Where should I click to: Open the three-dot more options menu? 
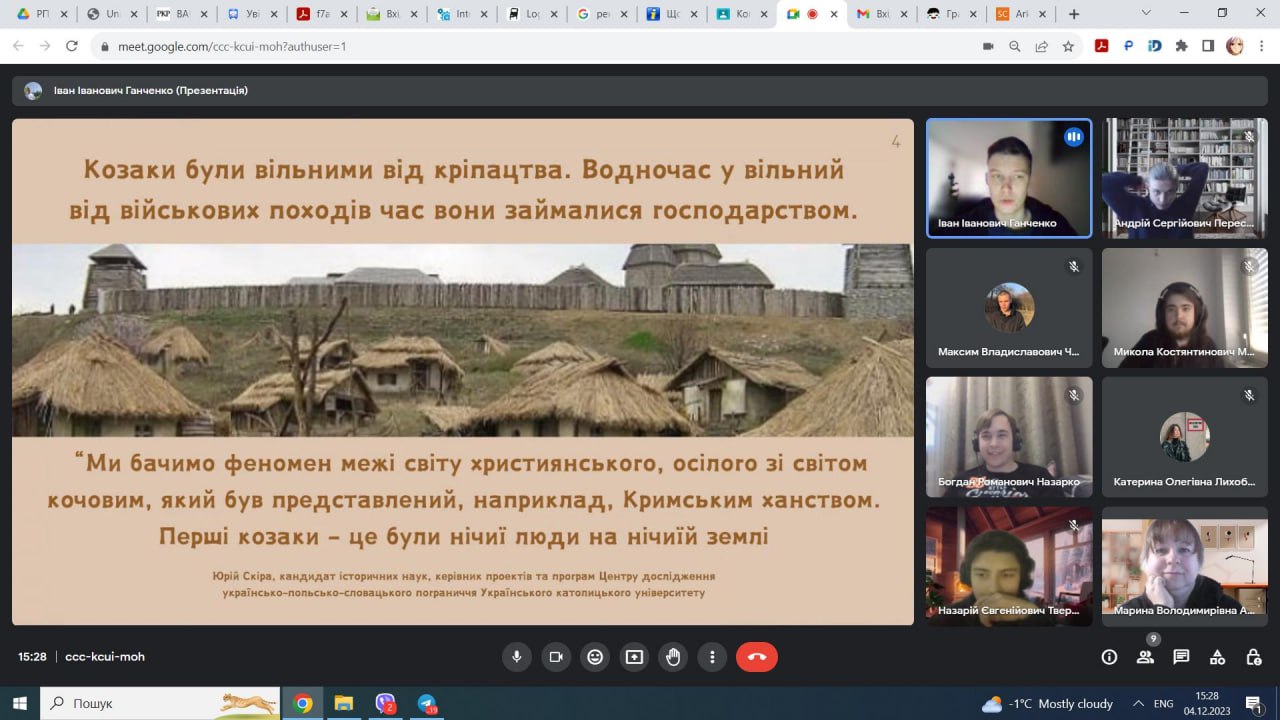pyautogui.click(x=712, y=657)
